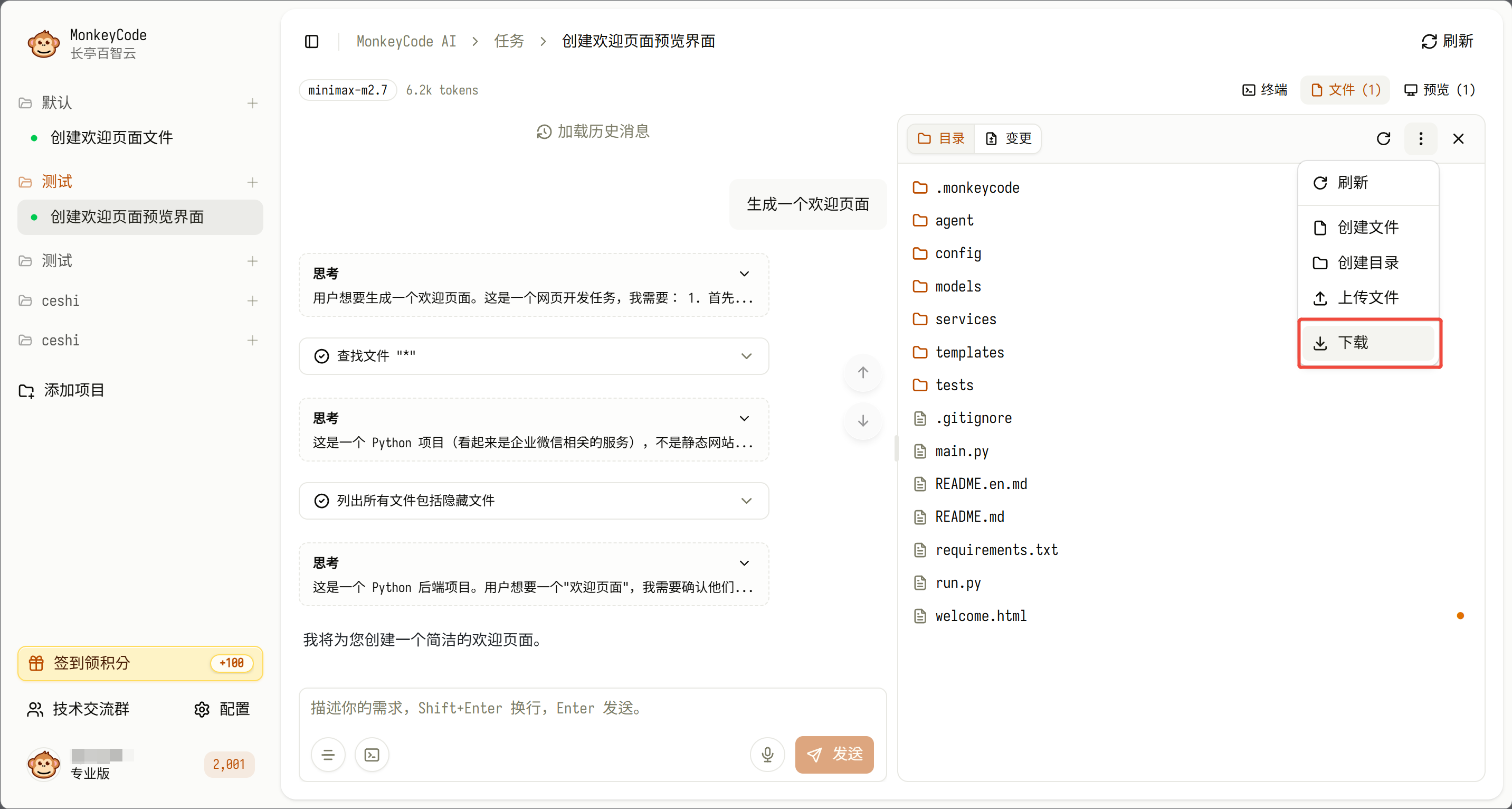Image resolution: width=1512 pixels, height=809 pixels.
Task: Expand the first 思考 thinking block
Action: pyautogui.click(x=744, y=274)
